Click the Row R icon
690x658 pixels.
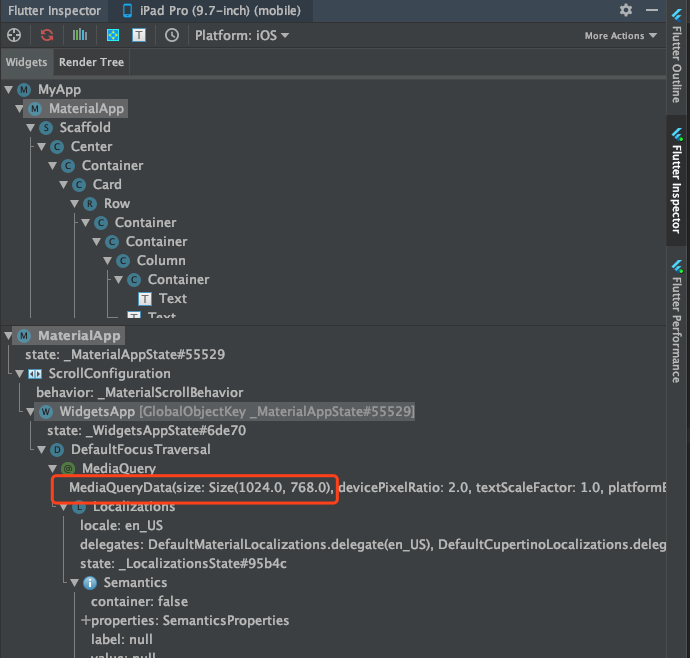(x=90, y=203)
